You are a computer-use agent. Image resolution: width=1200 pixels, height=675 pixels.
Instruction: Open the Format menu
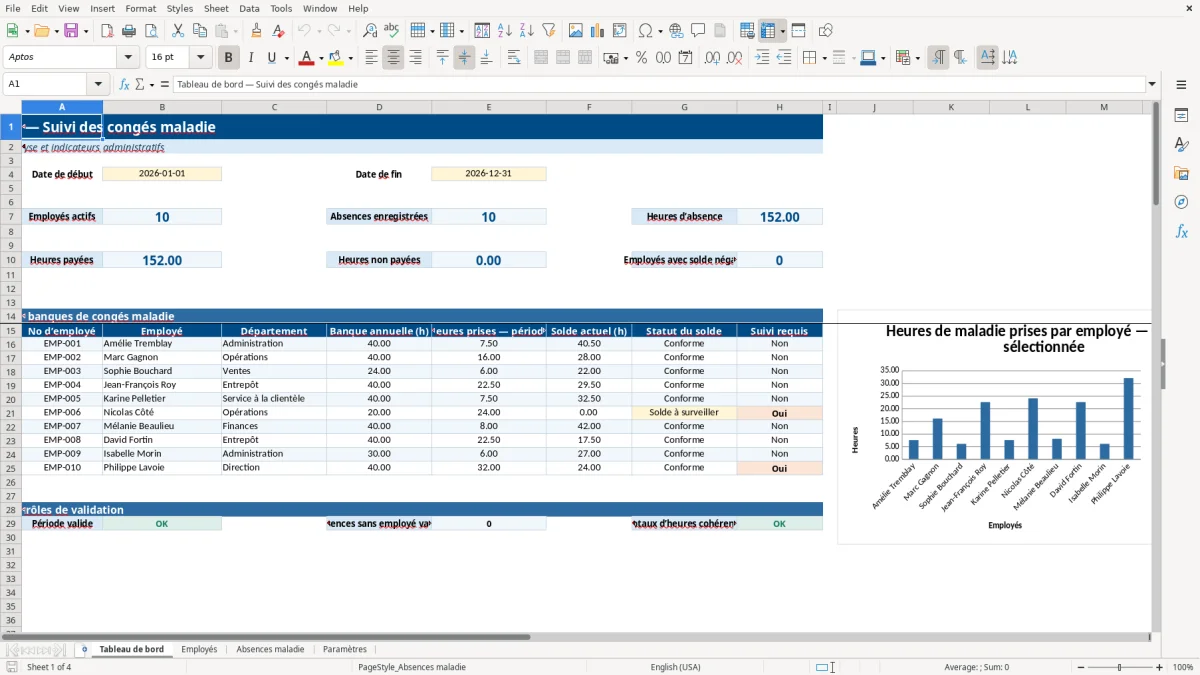coord(141,8)
